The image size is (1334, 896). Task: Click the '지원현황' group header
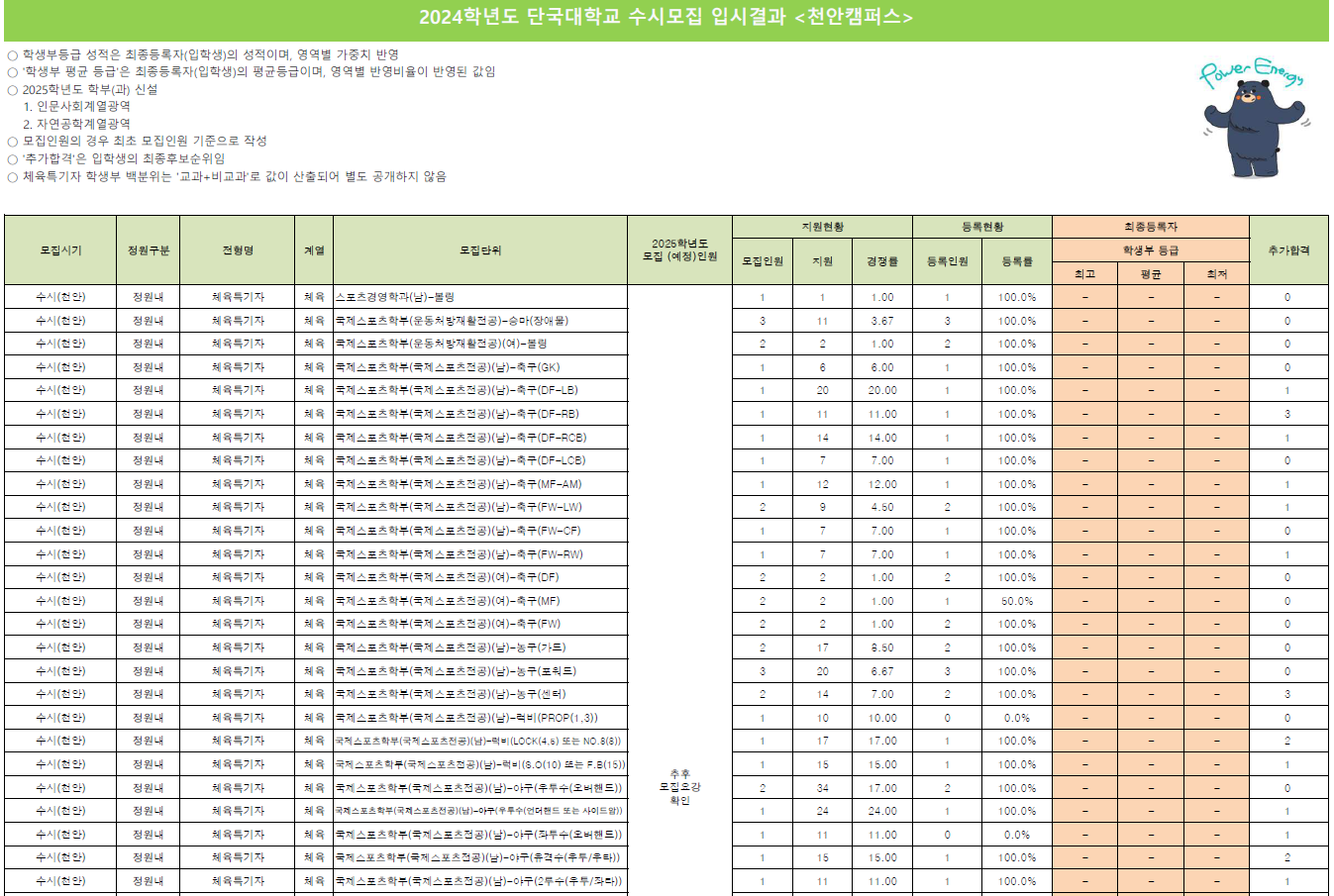(822, 227)
